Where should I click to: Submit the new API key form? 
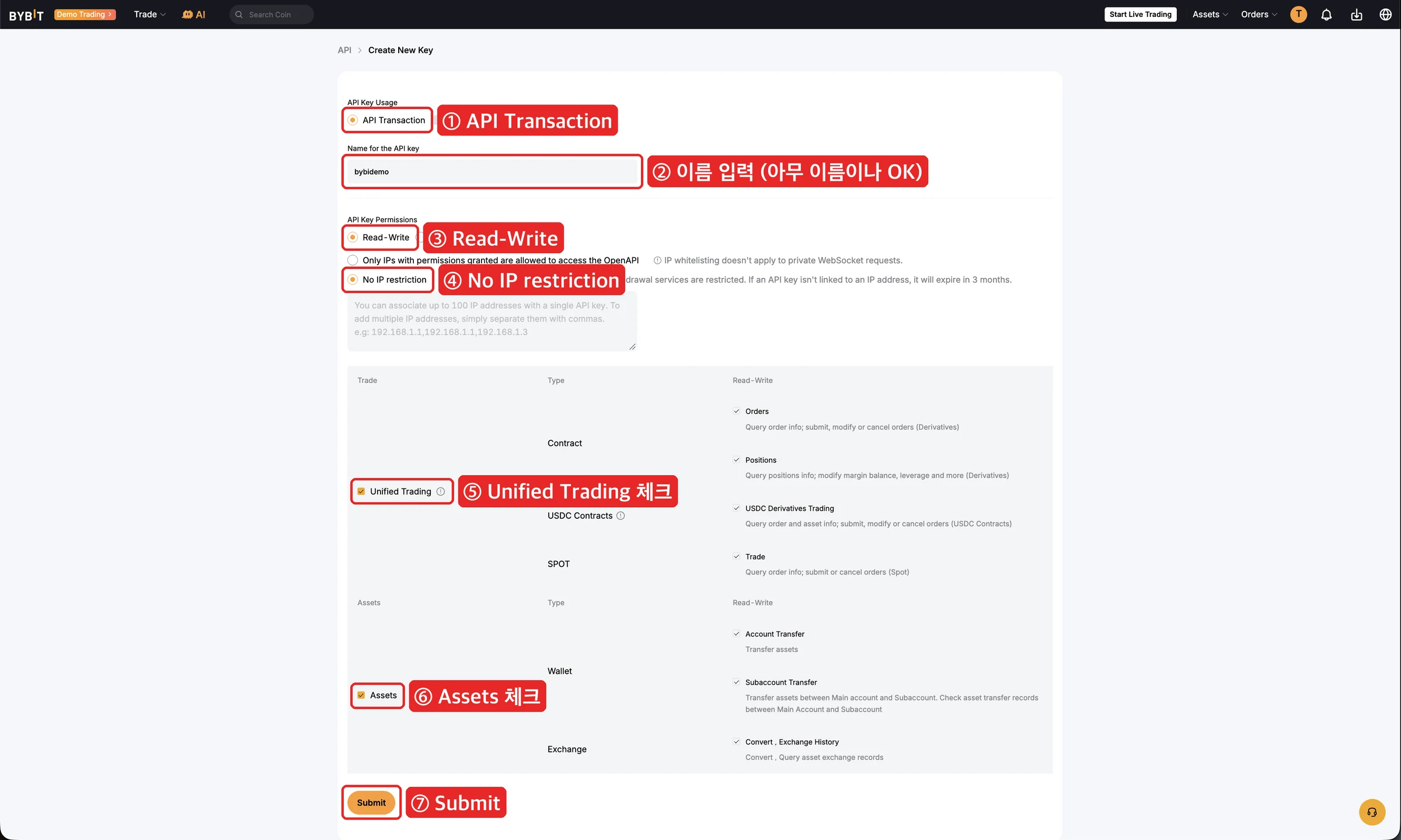(x=371, y=803)
